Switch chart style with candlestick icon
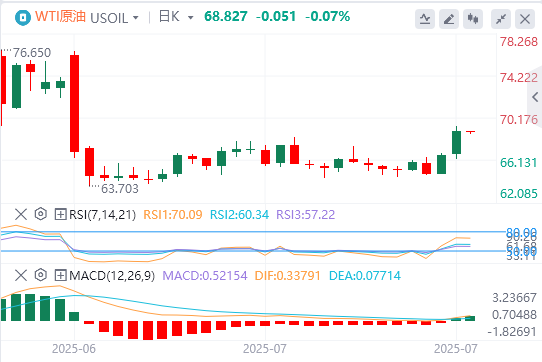The image size is (542, 362). click(473, 19)
